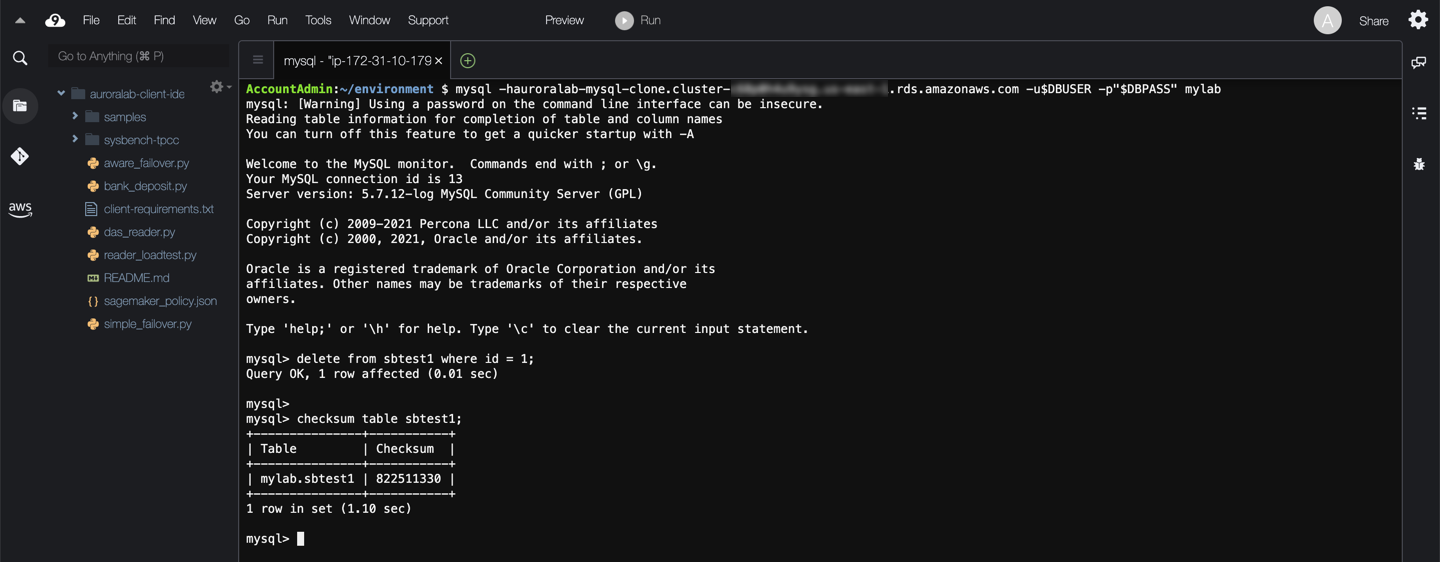Screen dimensions: 1440x562
Task: Open the AWS explorer panel
Action: pos(20,209)
